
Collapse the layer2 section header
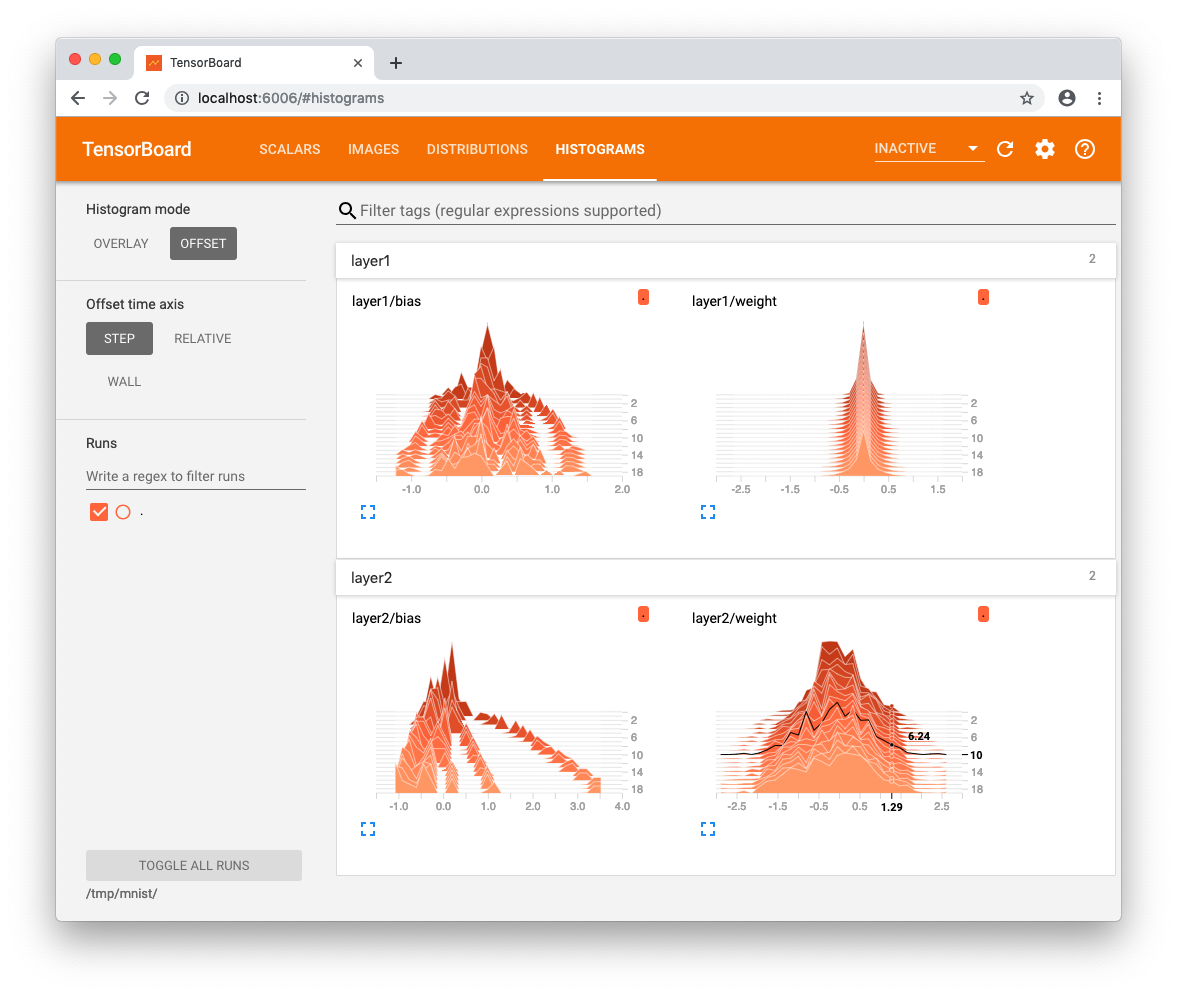(x=725, y=577)
